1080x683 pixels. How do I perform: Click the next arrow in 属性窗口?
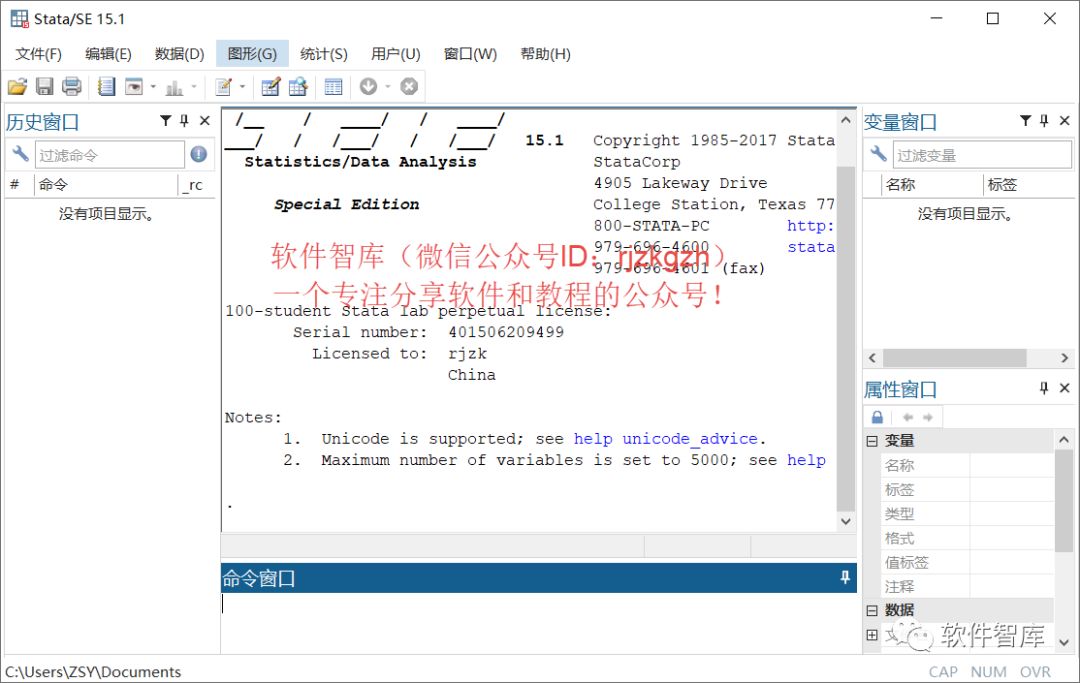[x=928, y=417]
